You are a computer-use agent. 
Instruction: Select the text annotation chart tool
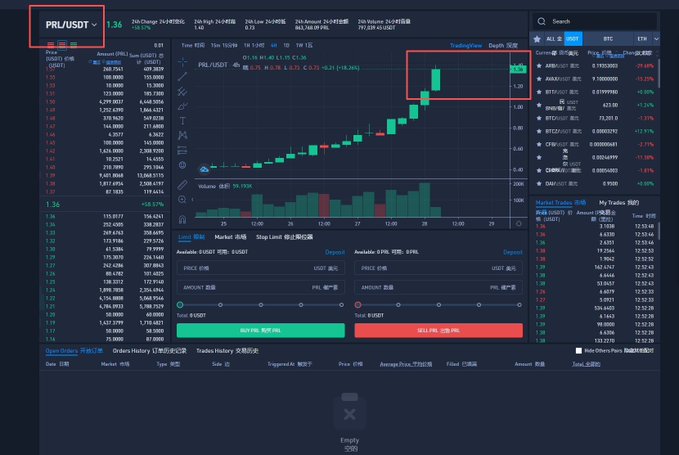point(182,121)
